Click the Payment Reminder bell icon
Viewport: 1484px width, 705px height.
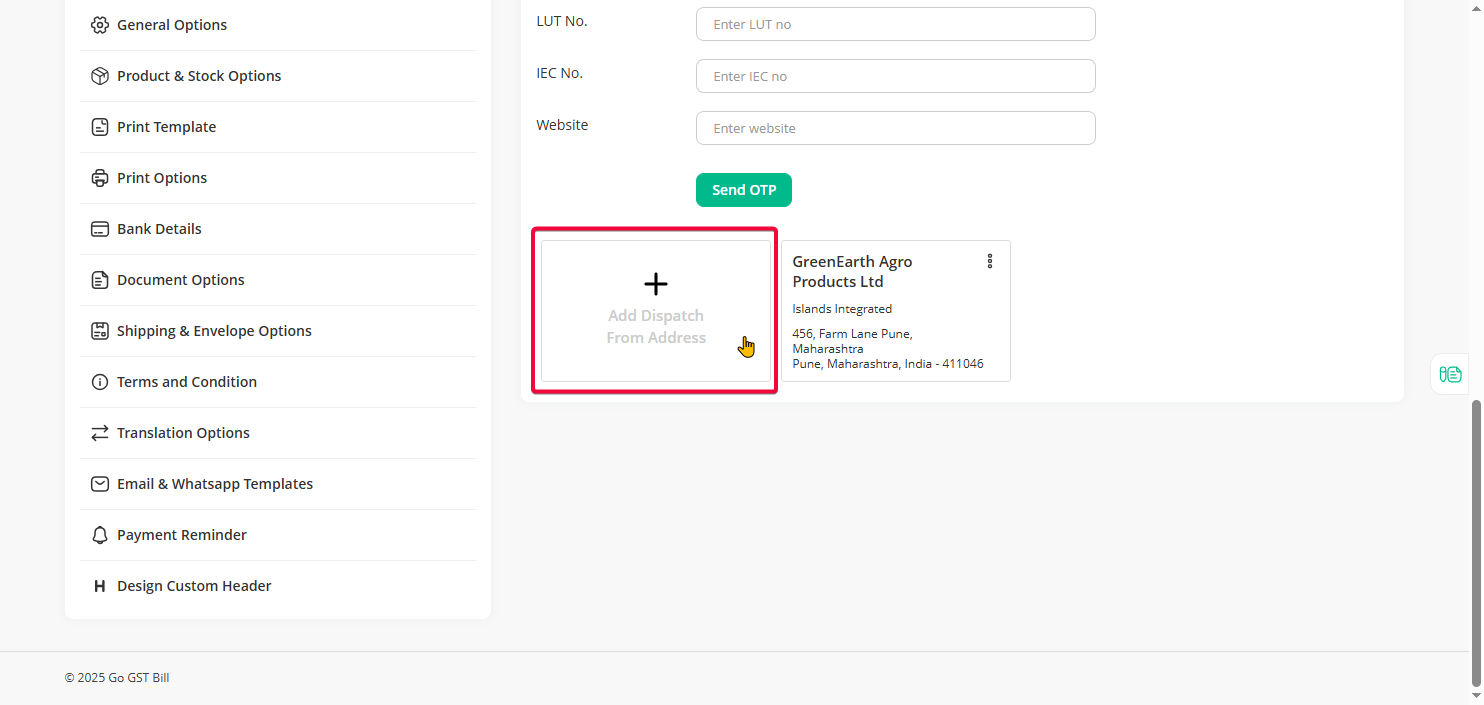pyautogui.click(x=99, y=535)
